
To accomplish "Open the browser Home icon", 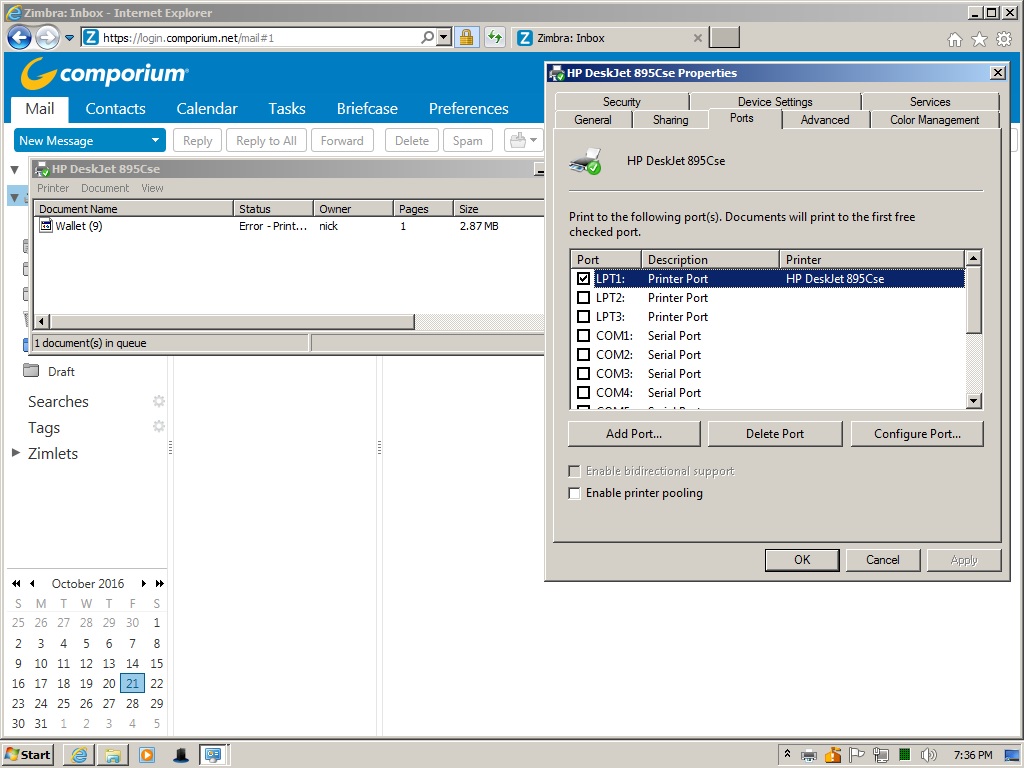I will pos(955,40).
